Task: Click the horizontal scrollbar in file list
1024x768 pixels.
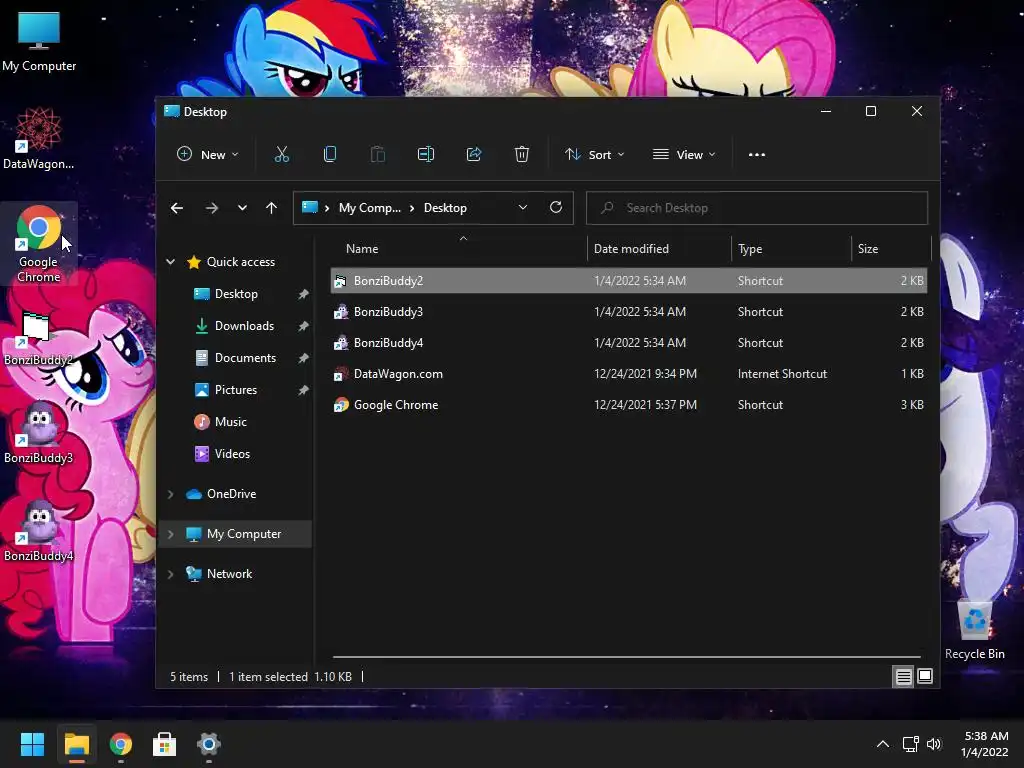Action: (626, 657)
